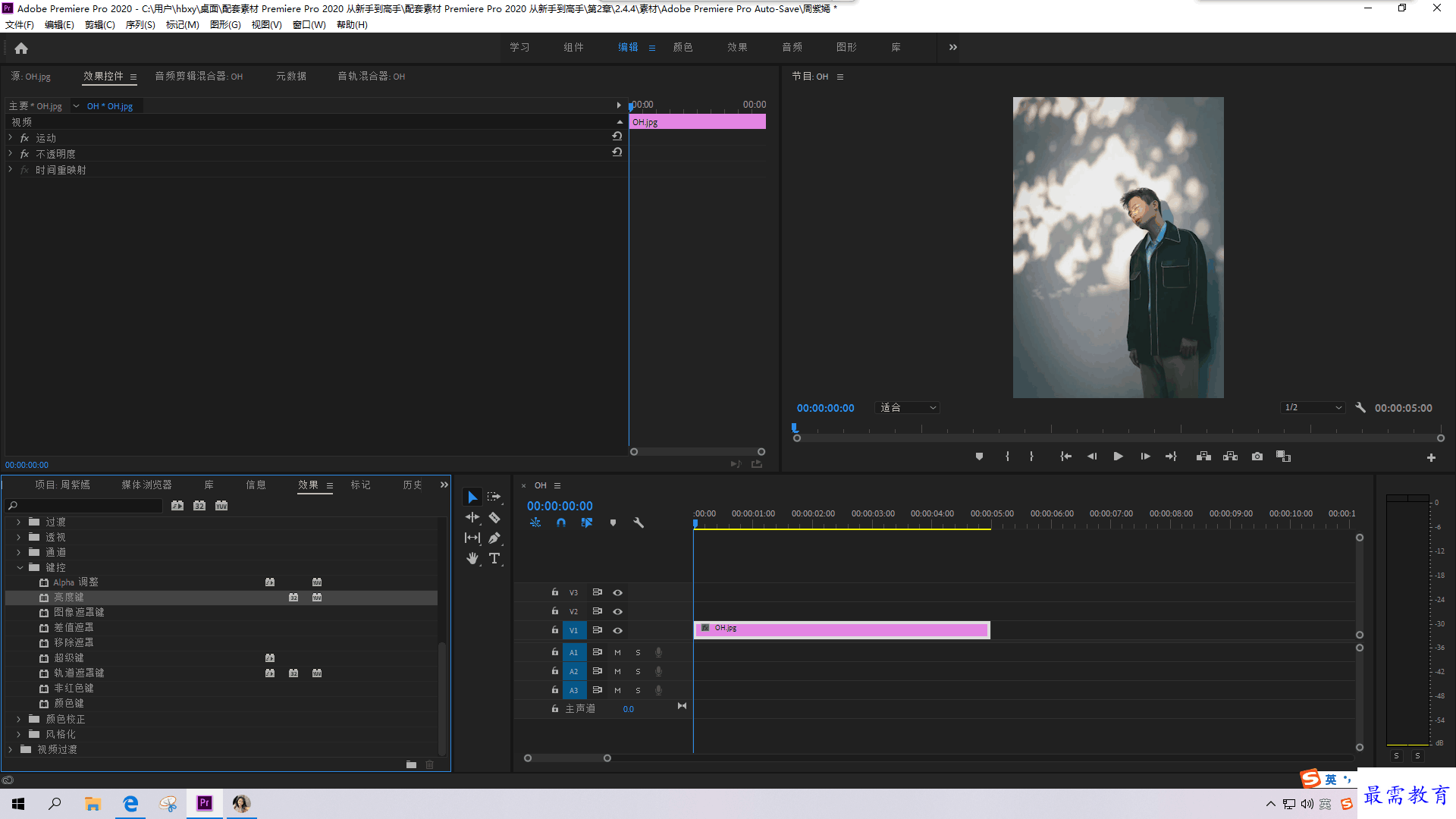Expand the 颜色校正 folder

(19, 720)
